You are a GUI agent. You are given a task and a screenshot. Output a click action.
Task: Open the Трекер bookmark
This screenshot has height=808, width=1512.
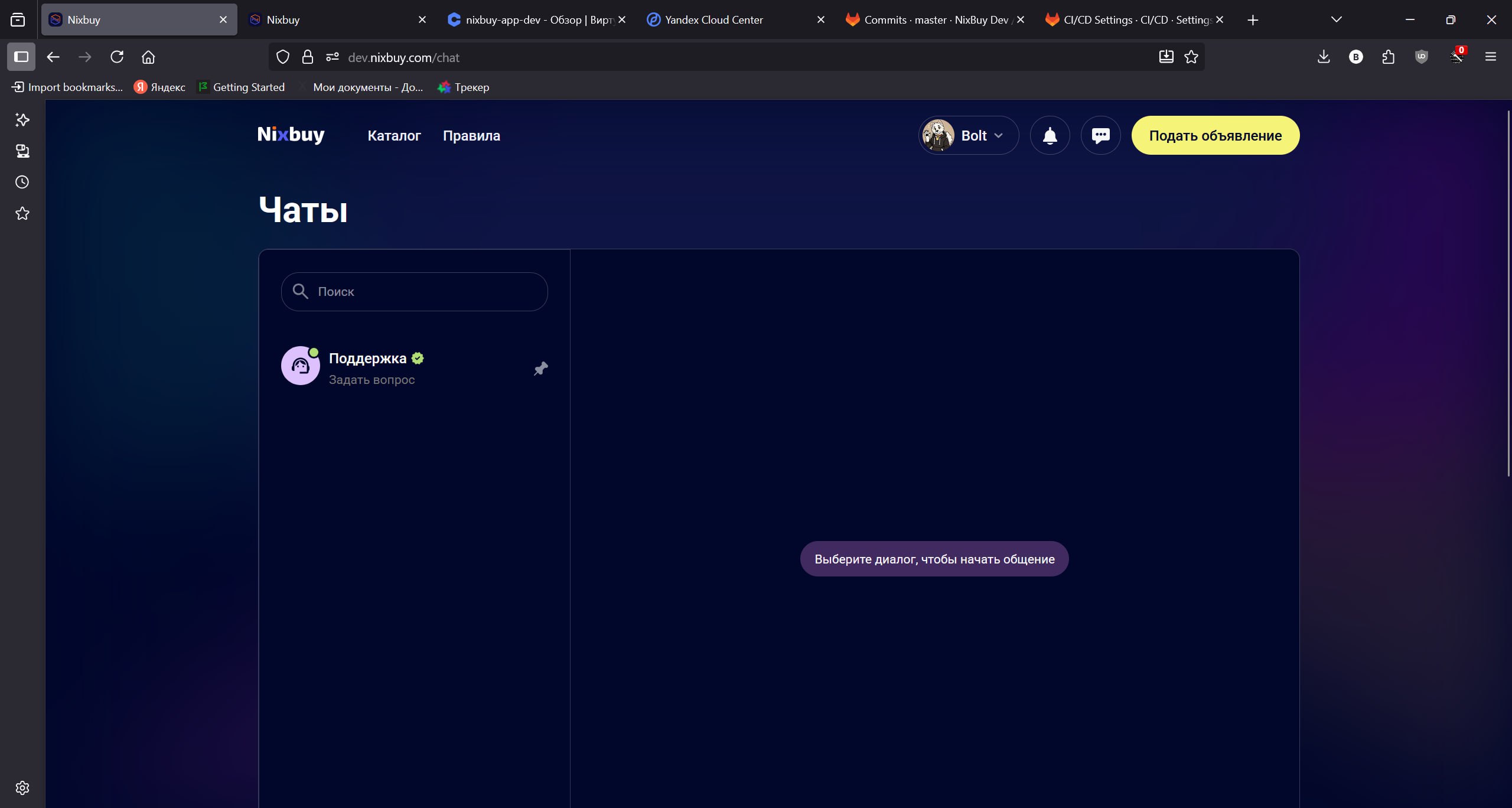click(x=463, y=87)
